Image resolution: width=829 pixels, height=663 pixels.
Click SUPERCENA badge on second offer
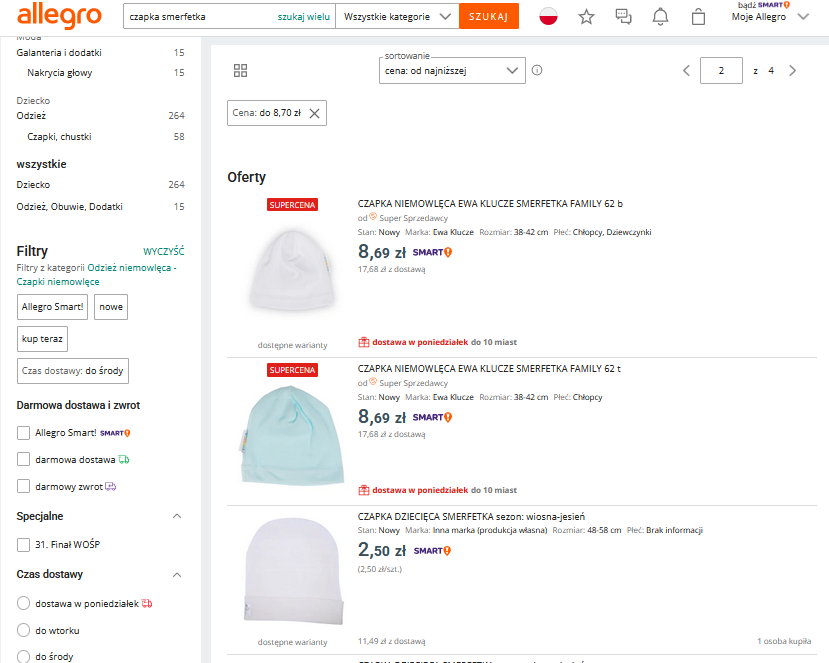292,370
